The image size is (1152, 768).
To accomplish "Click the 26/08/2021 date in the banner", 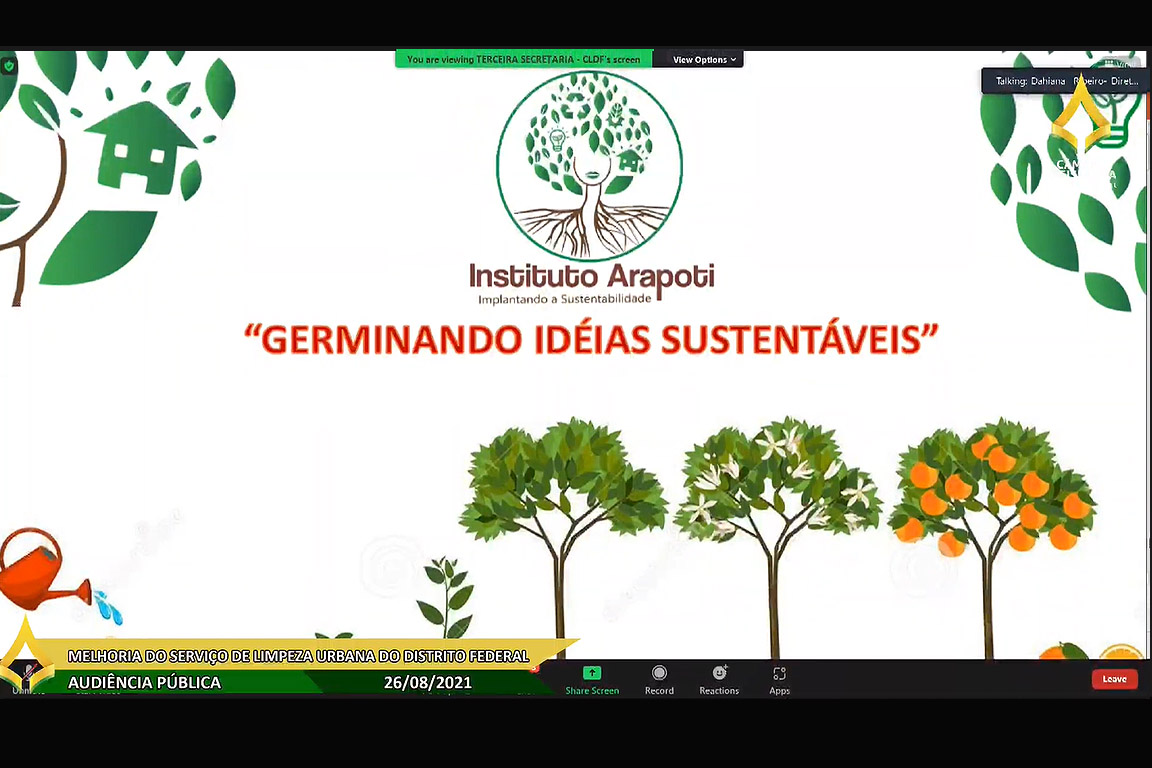I will pos(427,683).
